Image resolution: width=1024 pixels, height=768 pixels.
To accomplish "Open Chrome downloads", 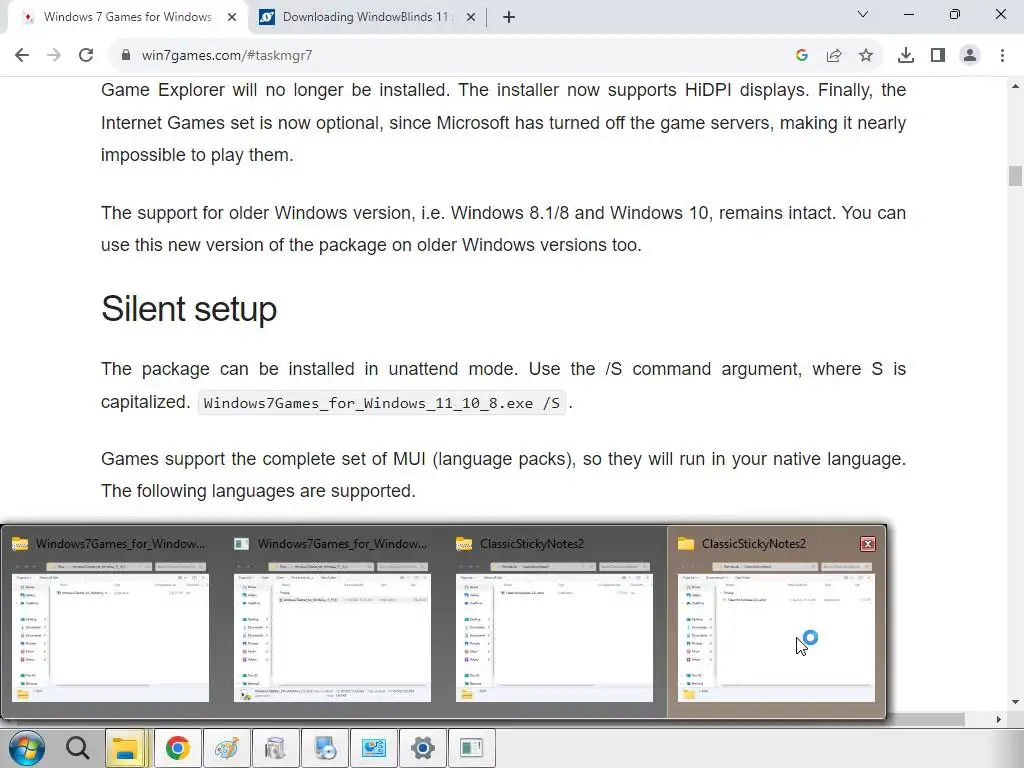I will [x=906, y=56].
